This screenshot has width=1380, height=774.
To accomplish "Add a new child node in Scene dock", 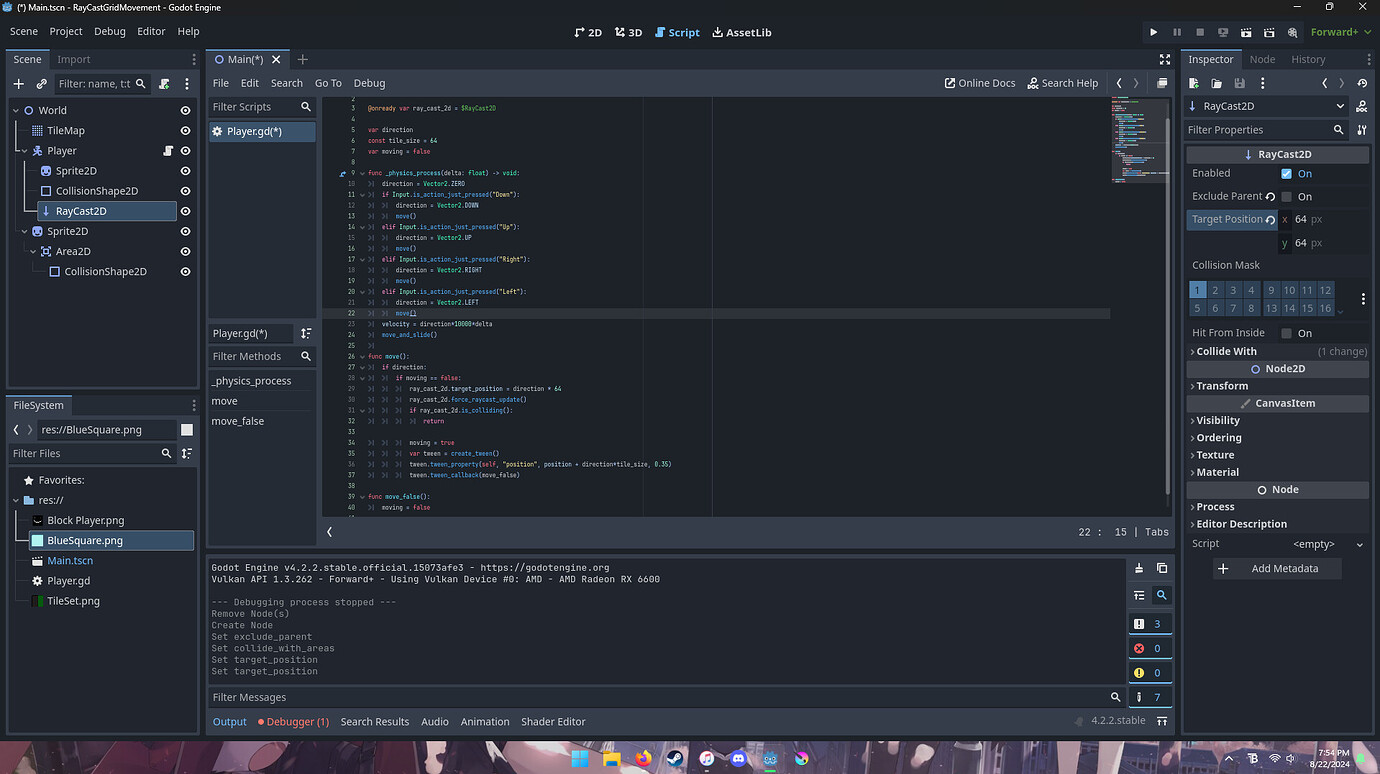I will click(18, 84).
